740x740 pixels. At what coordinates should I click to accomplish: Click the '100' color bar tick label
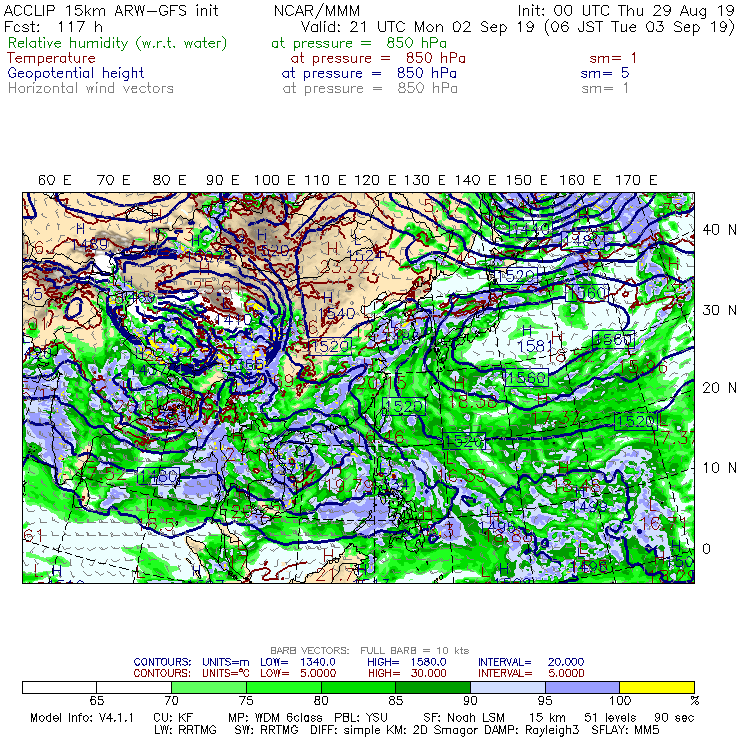pyautogui.click(x=620, y=700)
